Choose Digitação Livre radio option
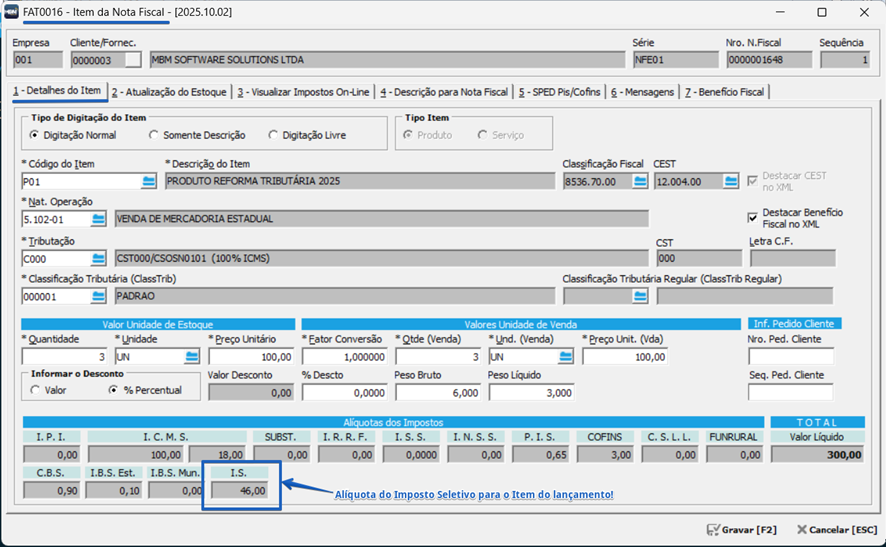 click(273, 135)
